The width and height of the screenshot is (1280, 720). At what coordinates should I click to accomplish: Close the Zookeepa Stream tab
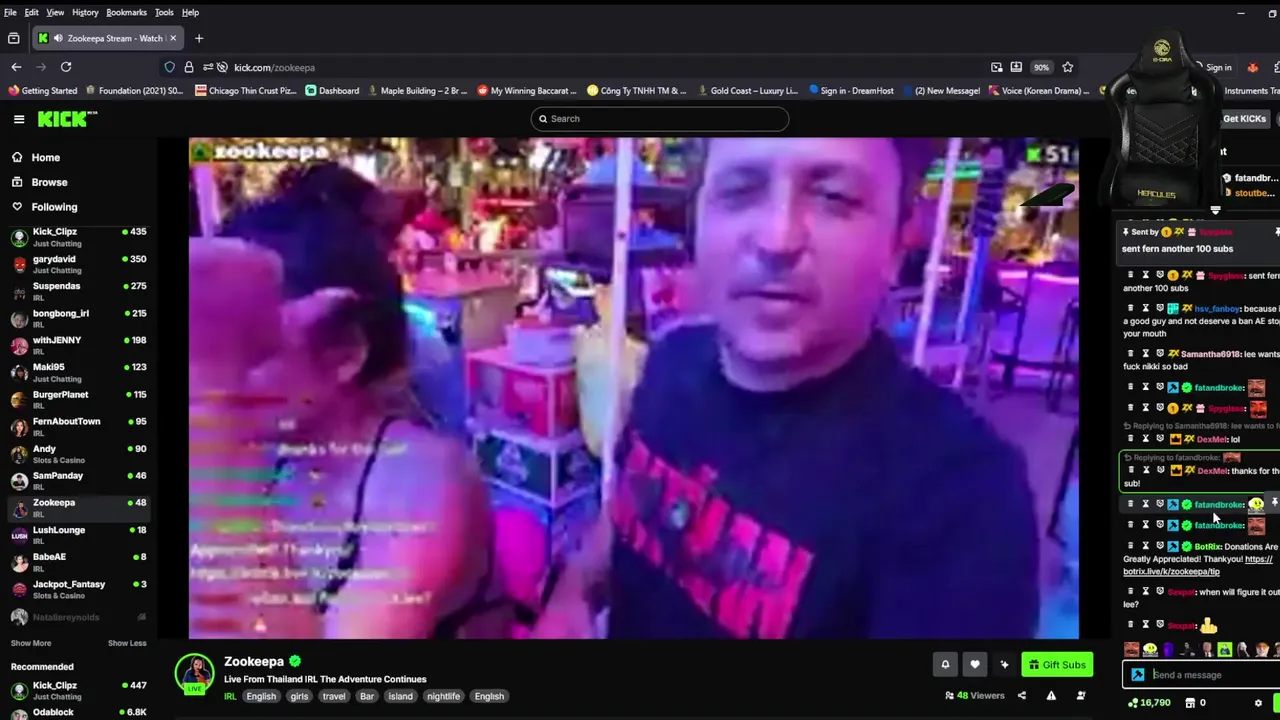pyautogui.click(x=172, y=38)
